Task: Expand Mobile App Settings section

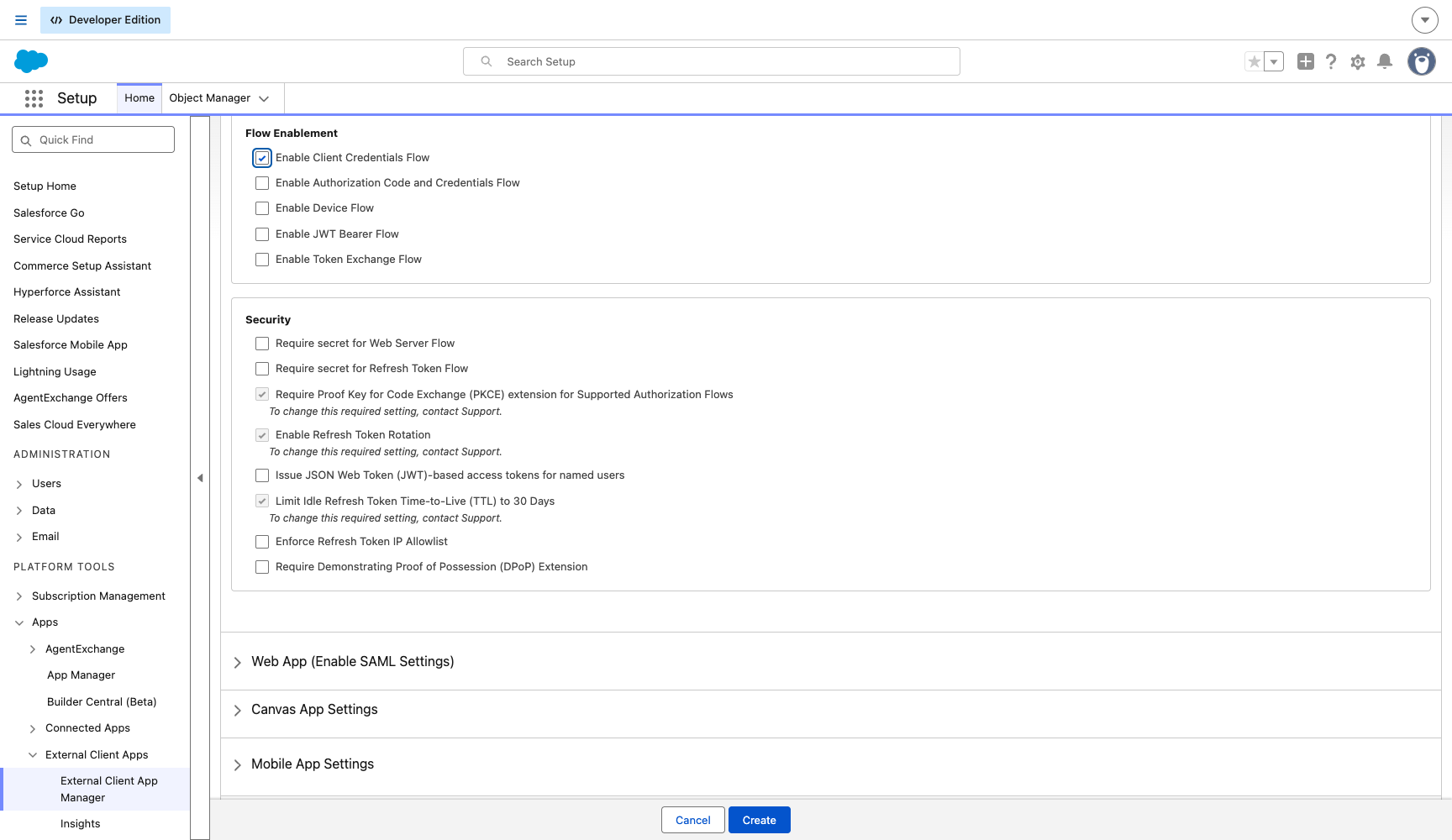Action: point(238,764)
